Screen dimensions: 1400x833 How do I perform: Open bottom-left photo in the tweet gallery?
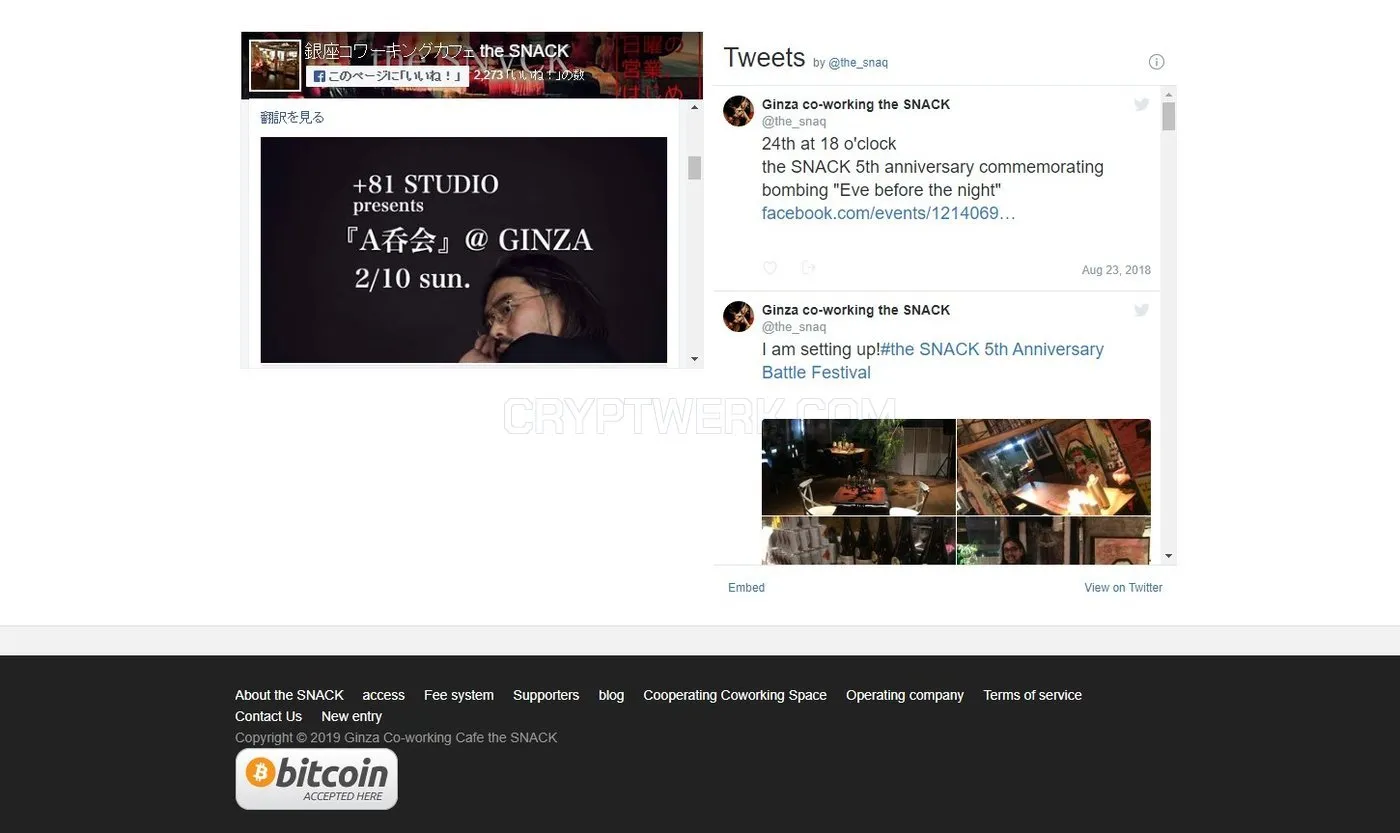[858, 541]
